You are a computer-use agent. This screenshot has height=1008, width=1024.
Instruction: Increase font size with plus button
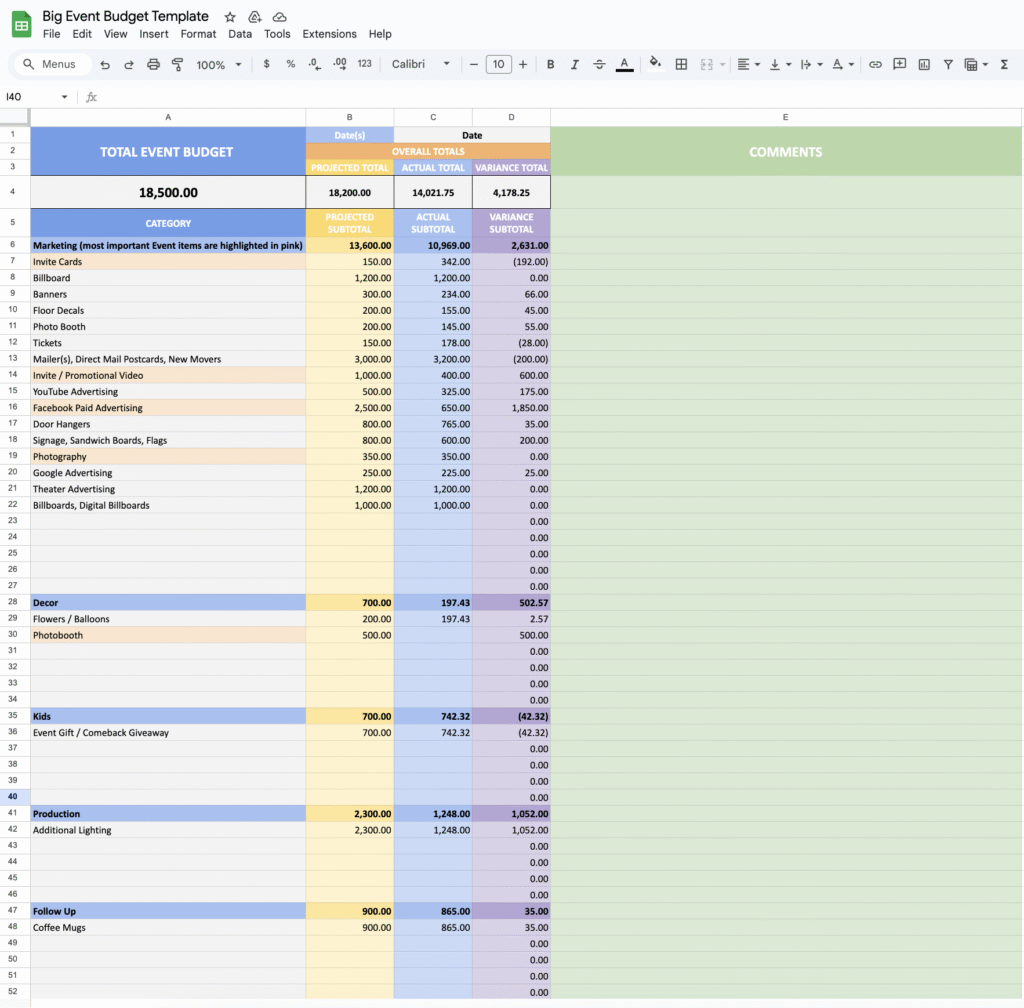coord(522,64)
